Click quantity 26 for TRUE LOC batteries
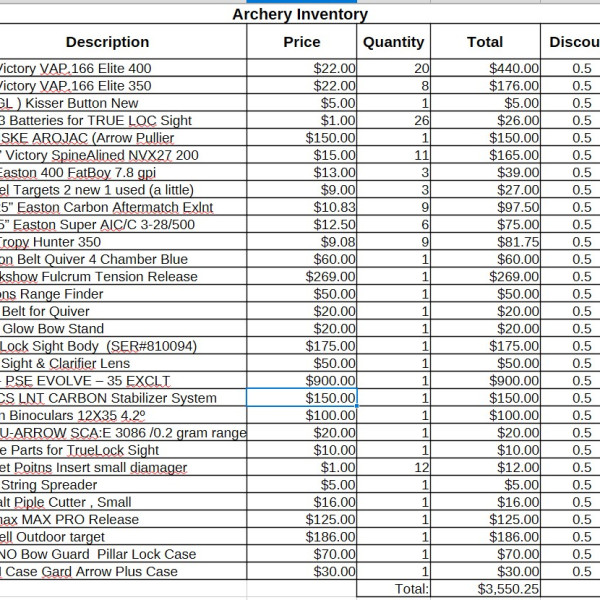The image size is (600, 600). [x=393, y=121]
